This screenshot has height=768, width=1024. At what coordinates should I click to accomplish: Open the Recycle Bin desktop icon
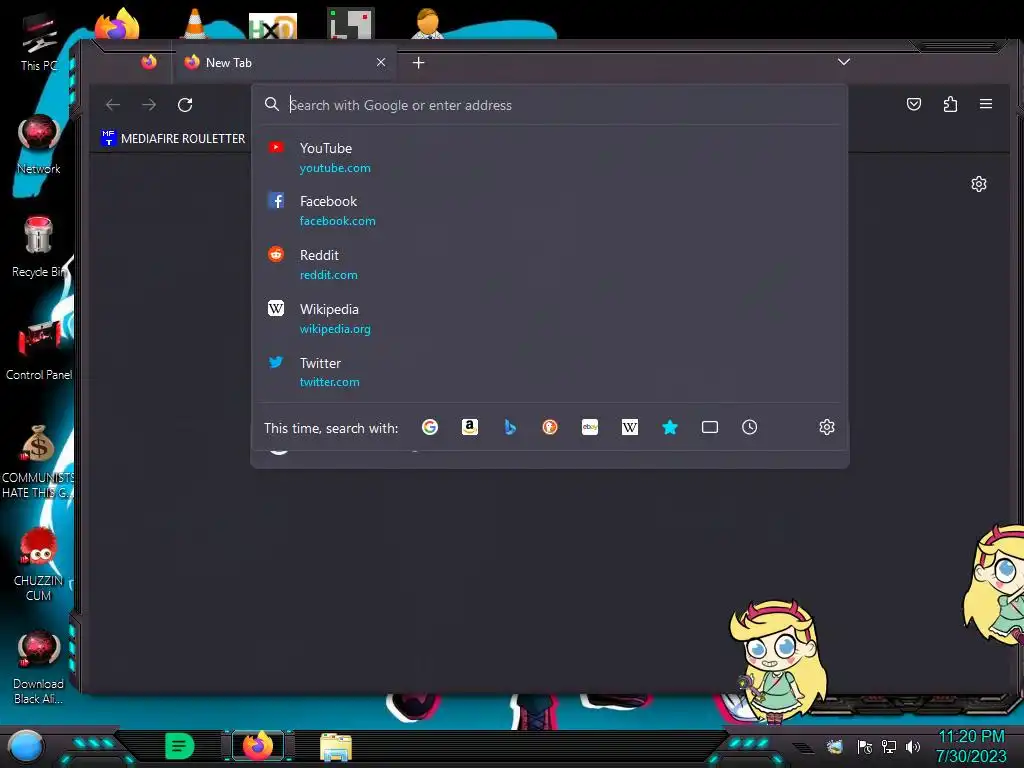39,247
